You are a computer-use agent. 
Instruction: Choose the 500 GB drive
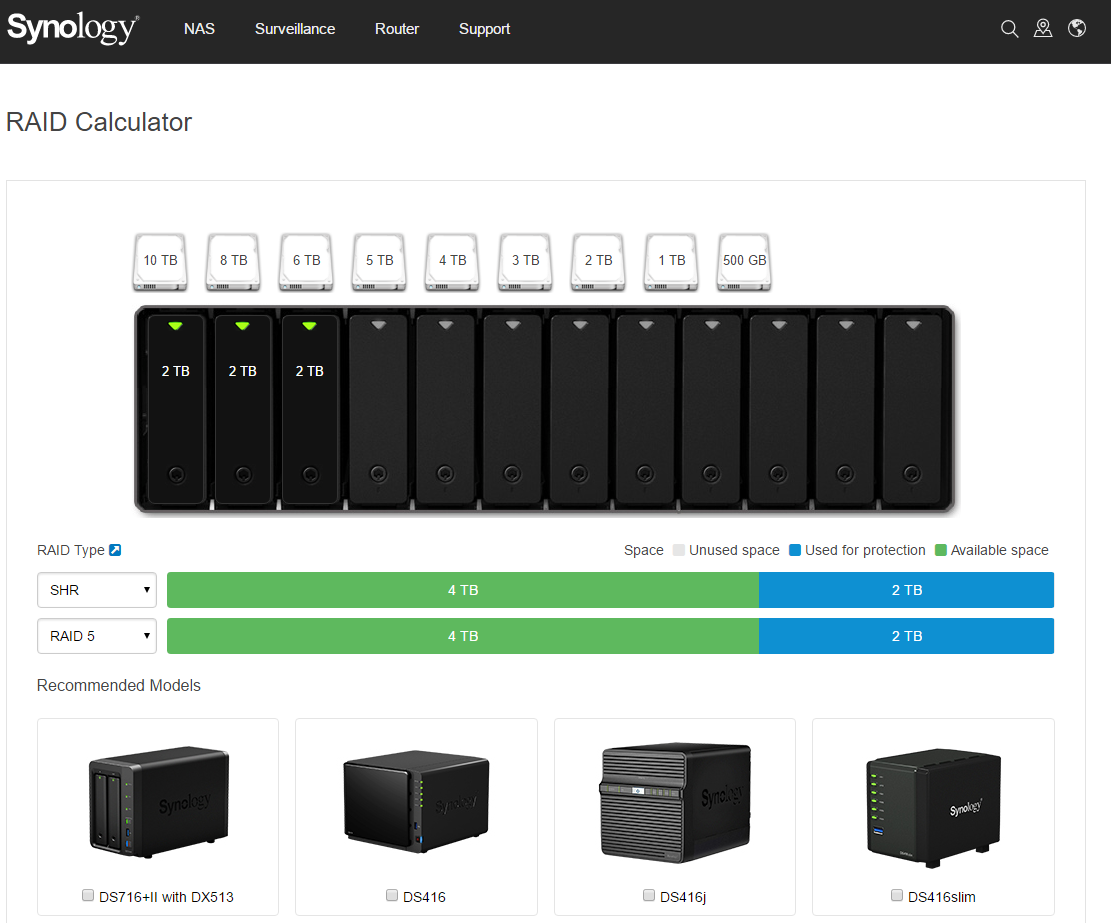point(743,261)
